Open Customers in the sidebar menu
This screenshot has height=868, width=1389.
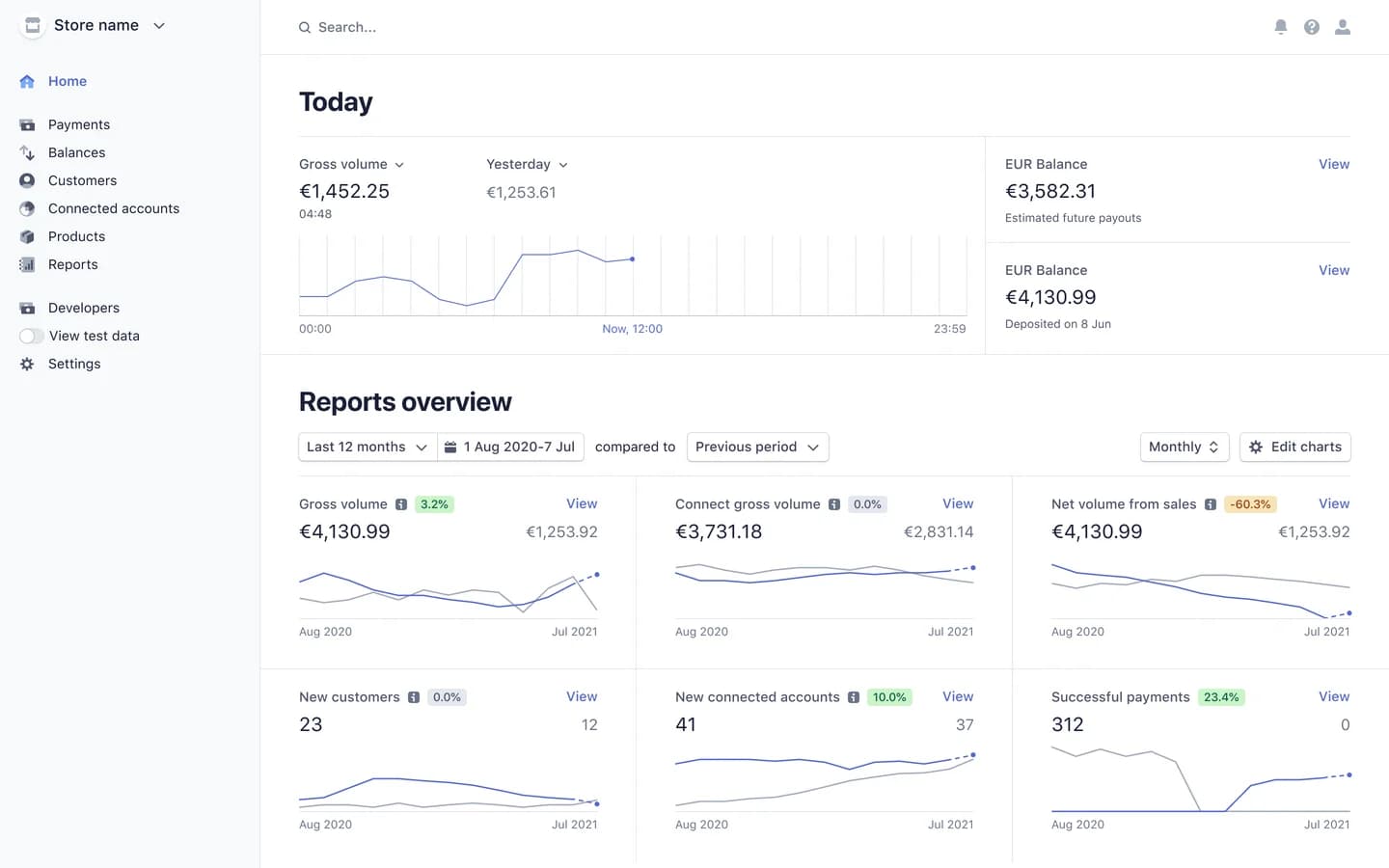click(x=82, y=181)
